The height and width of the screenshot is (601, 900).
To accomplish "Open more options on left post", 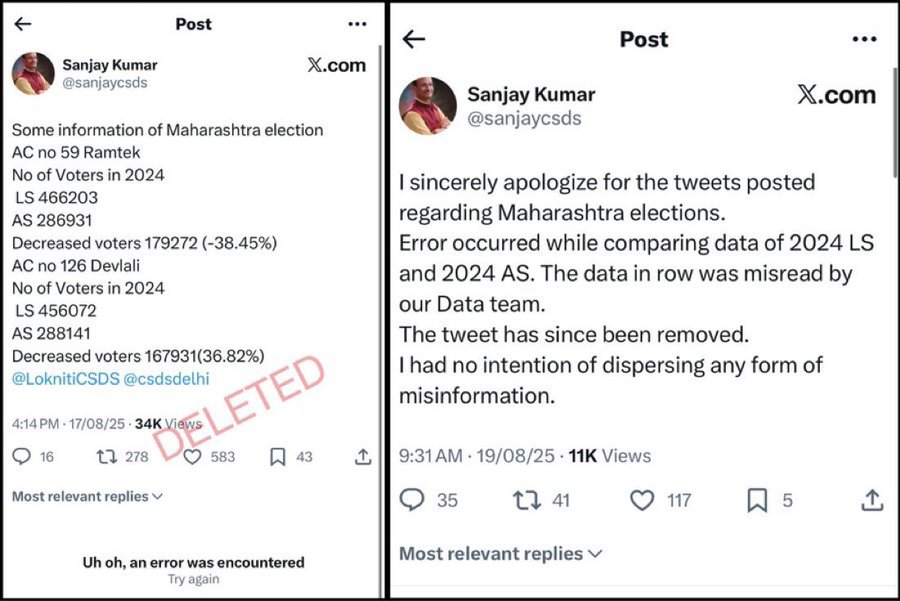I will click(x=357, y=24).
